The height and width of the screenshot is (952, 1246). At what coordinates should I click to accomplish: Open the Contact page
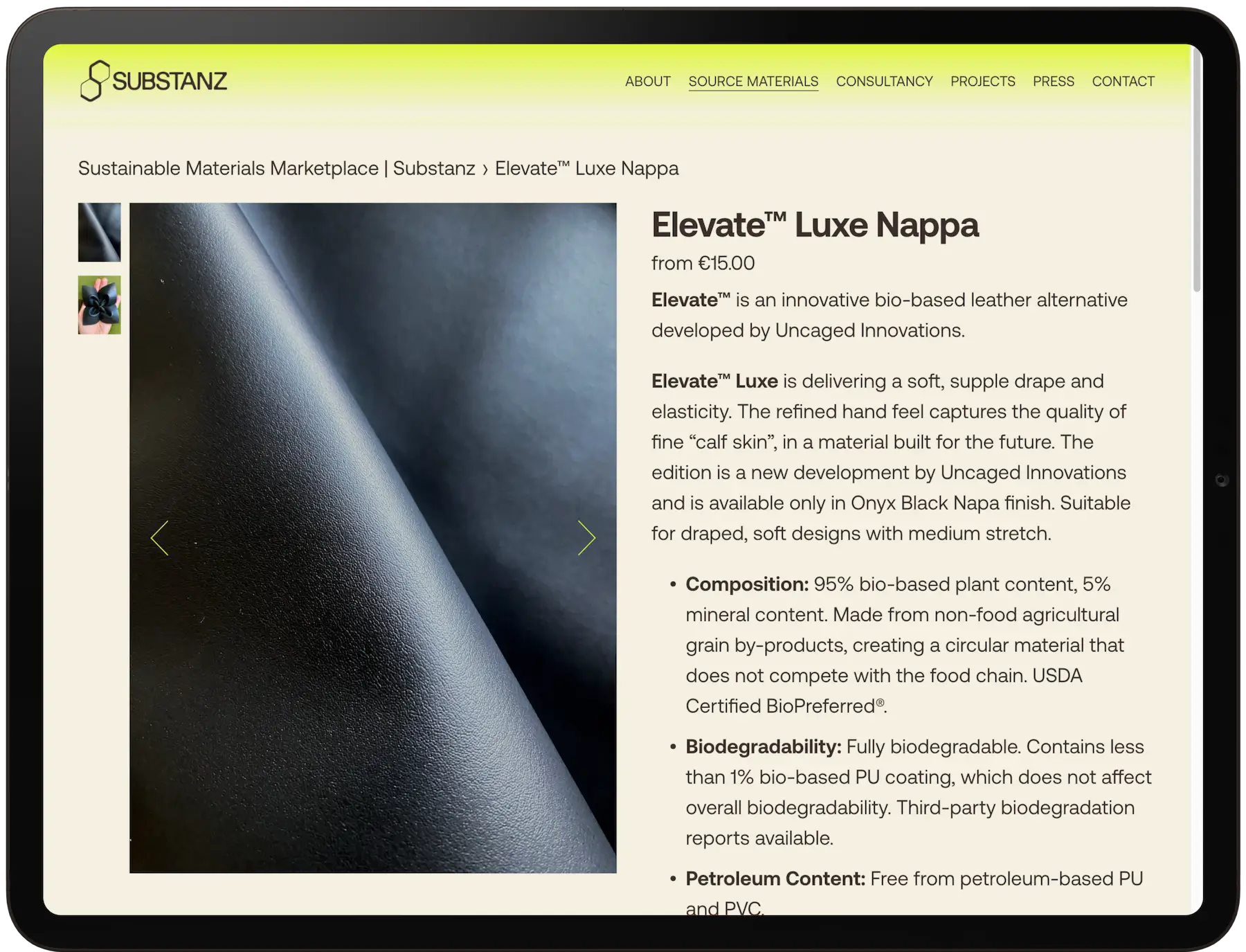pos(1123,82)
